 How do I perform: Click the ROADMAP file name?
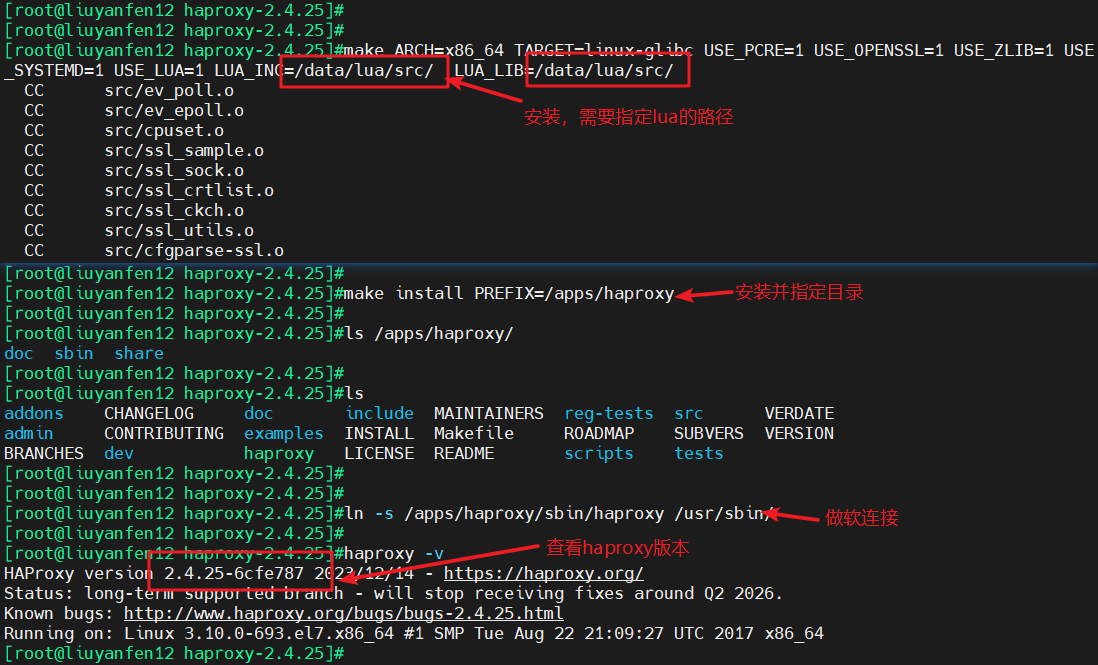(x=599, y=433)
